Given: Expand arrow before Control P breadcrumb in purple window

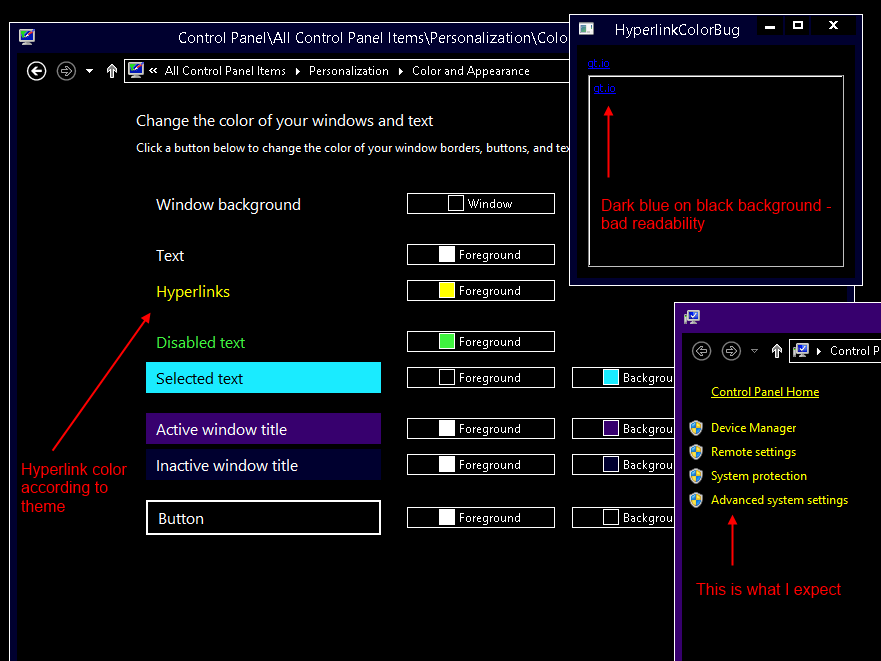Looking at the screenshot, I should (x=819, y=351).
